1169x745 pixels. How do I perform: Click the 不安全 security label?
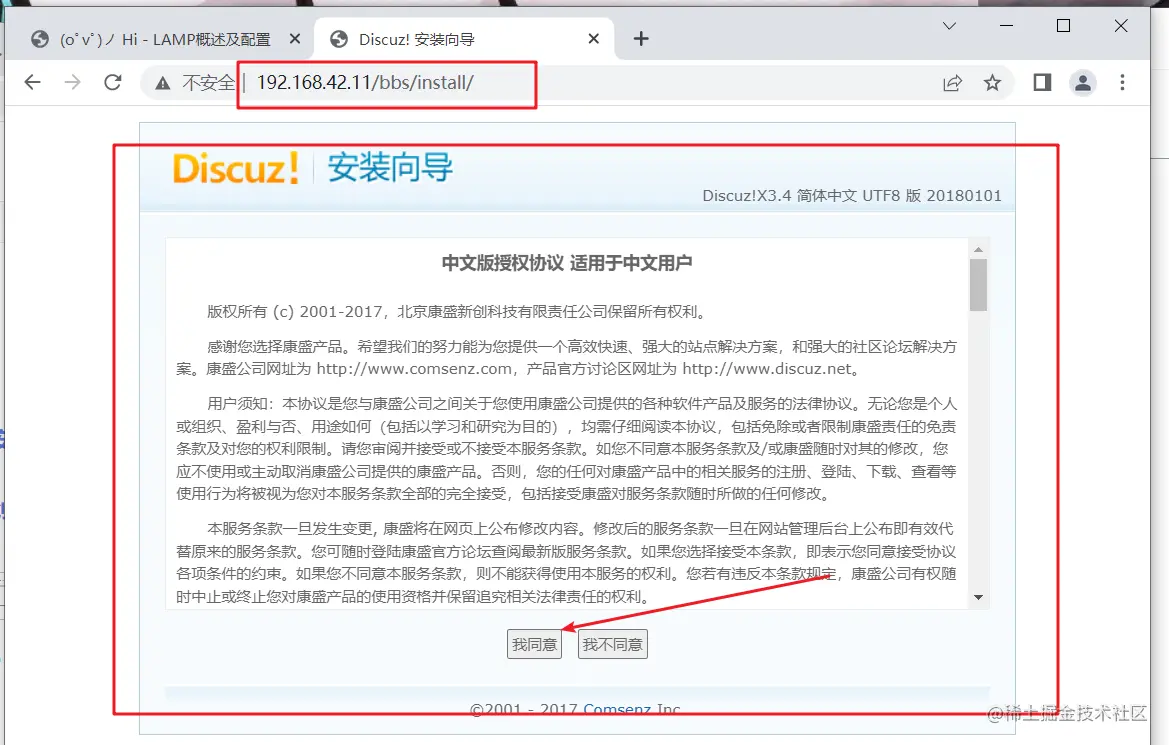point(208,83)
